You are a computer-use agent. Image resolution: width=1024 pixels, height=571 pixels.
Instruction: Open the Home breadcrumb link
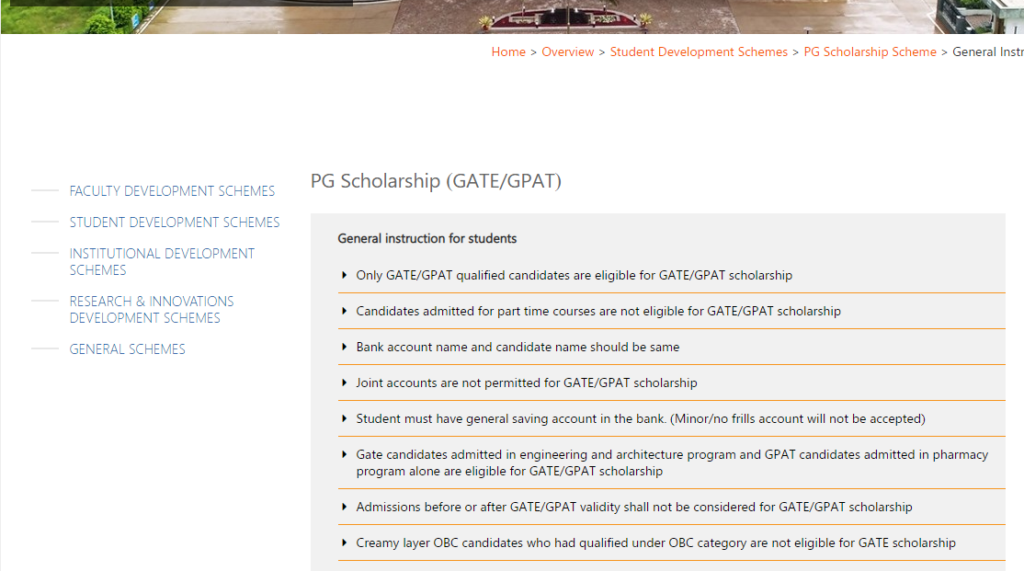click(508, 52)
